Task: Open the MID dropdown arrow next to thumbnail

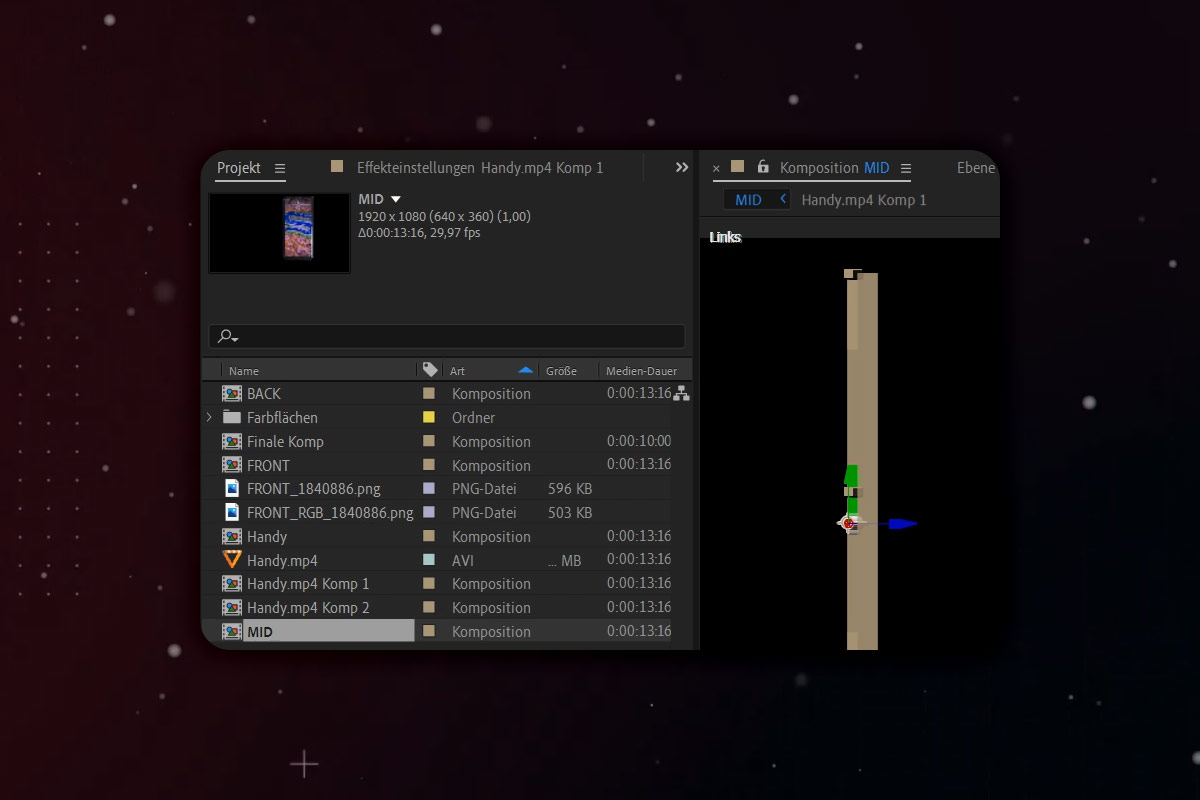Action: coord(395,200)
